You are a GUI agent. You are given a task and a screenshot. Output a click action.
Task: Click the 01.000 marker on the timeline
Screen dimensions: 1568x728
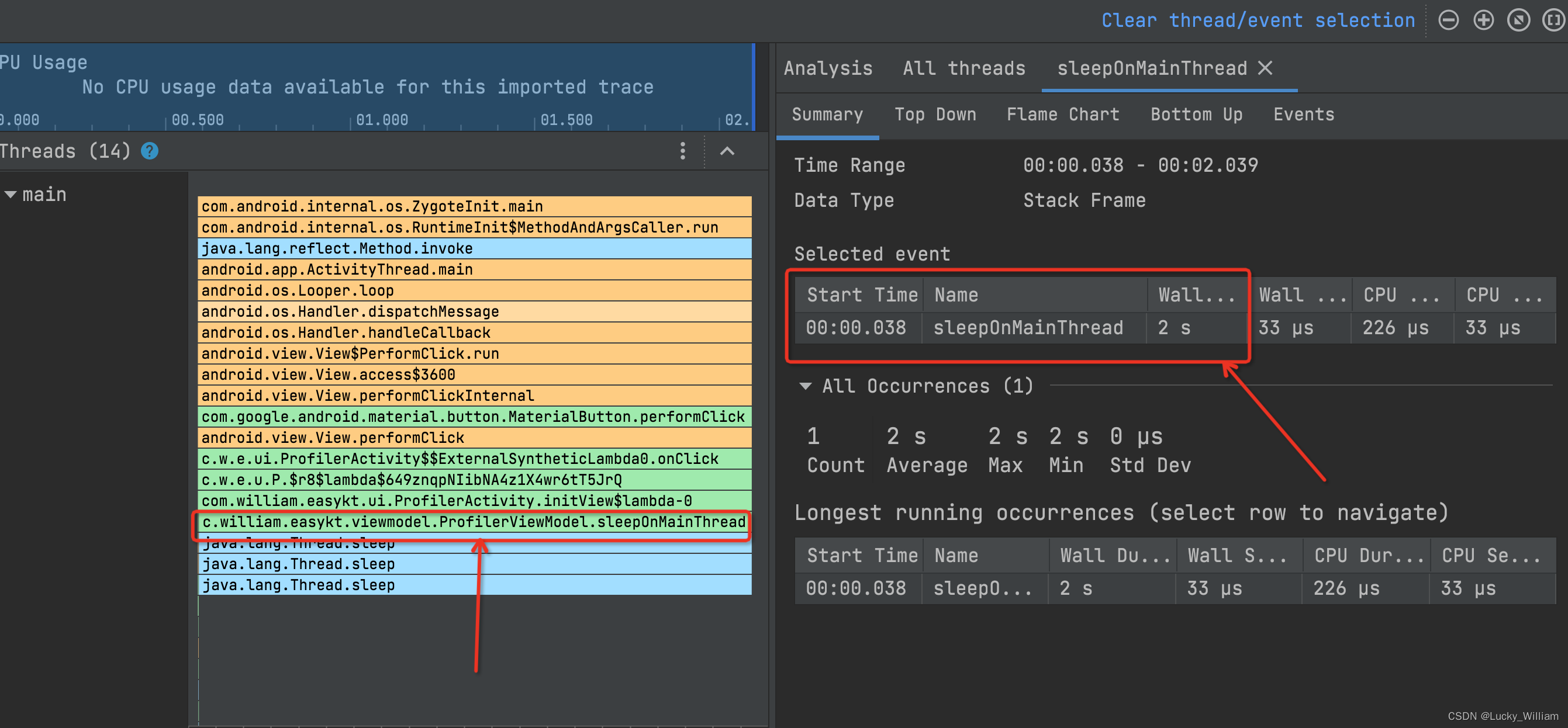click(382, 120)
